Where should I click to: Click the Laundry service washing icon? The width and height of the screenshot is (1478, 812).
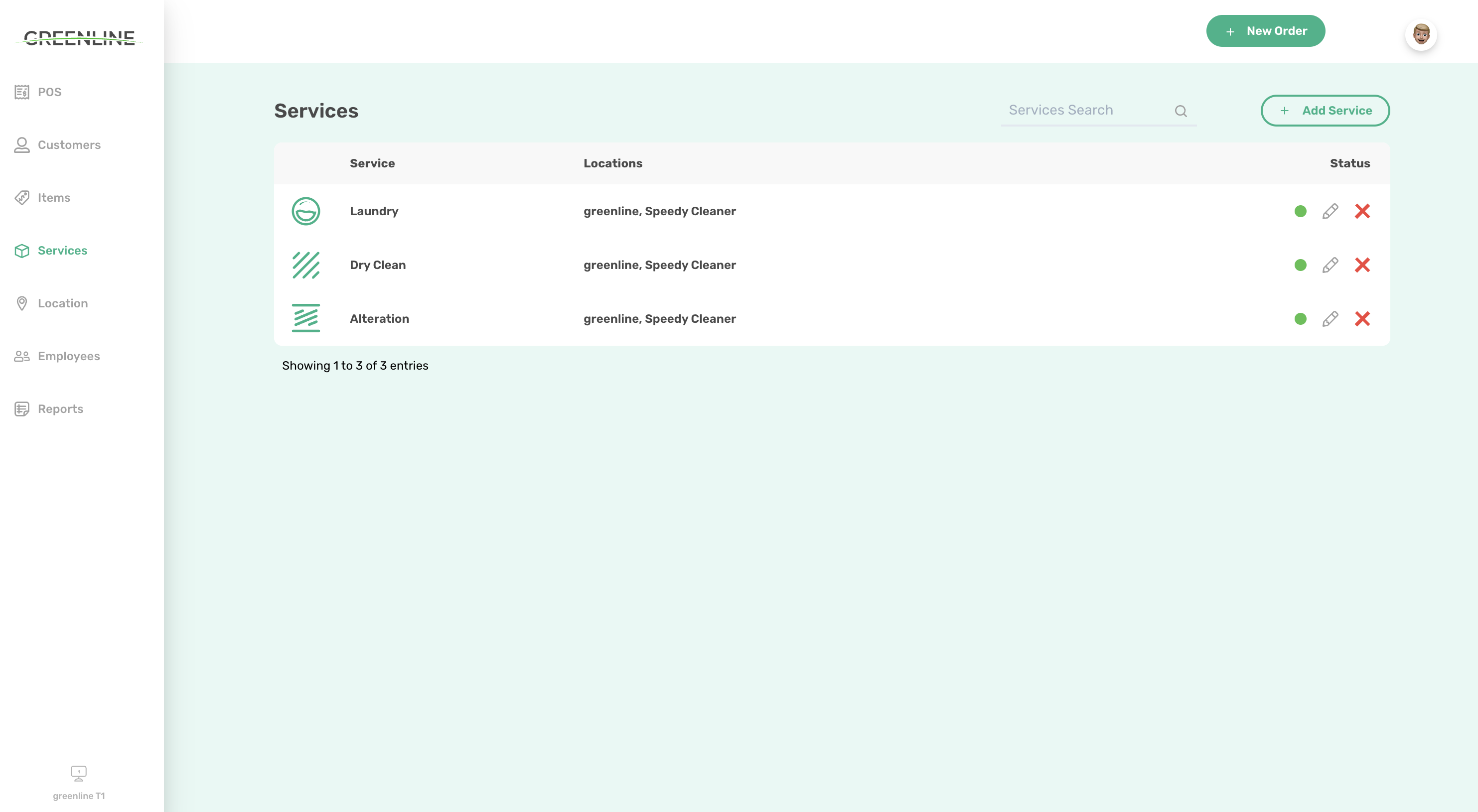306,211
